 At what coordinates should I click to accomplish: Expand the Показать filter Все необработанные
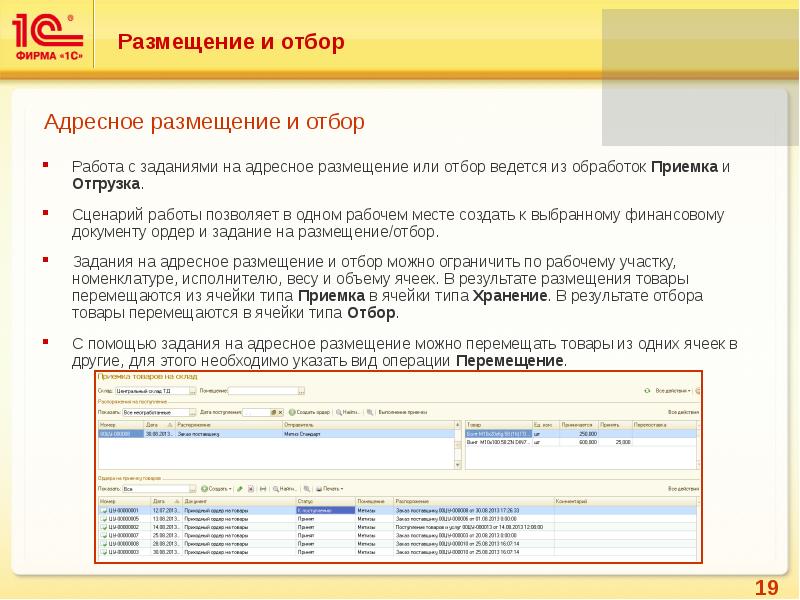(x=191, y=411)
